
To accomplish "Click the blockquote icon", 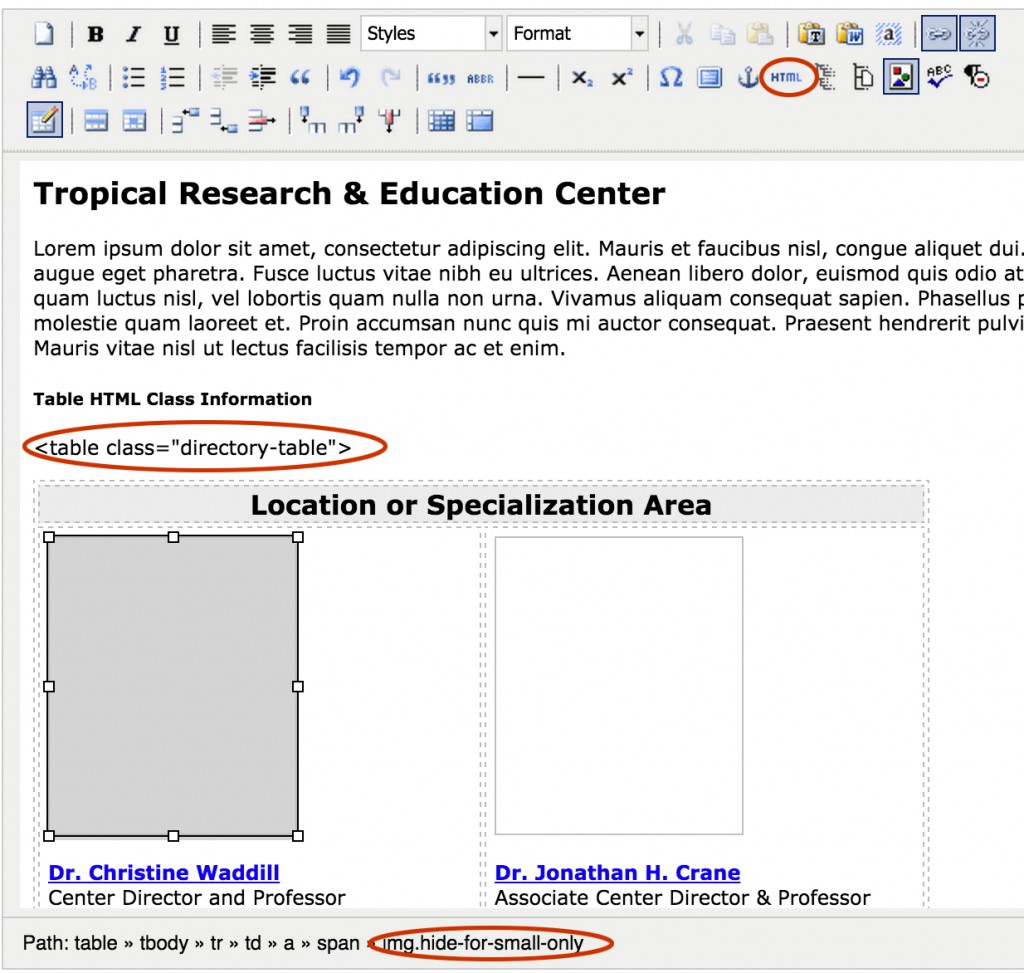I will point(300,78).
